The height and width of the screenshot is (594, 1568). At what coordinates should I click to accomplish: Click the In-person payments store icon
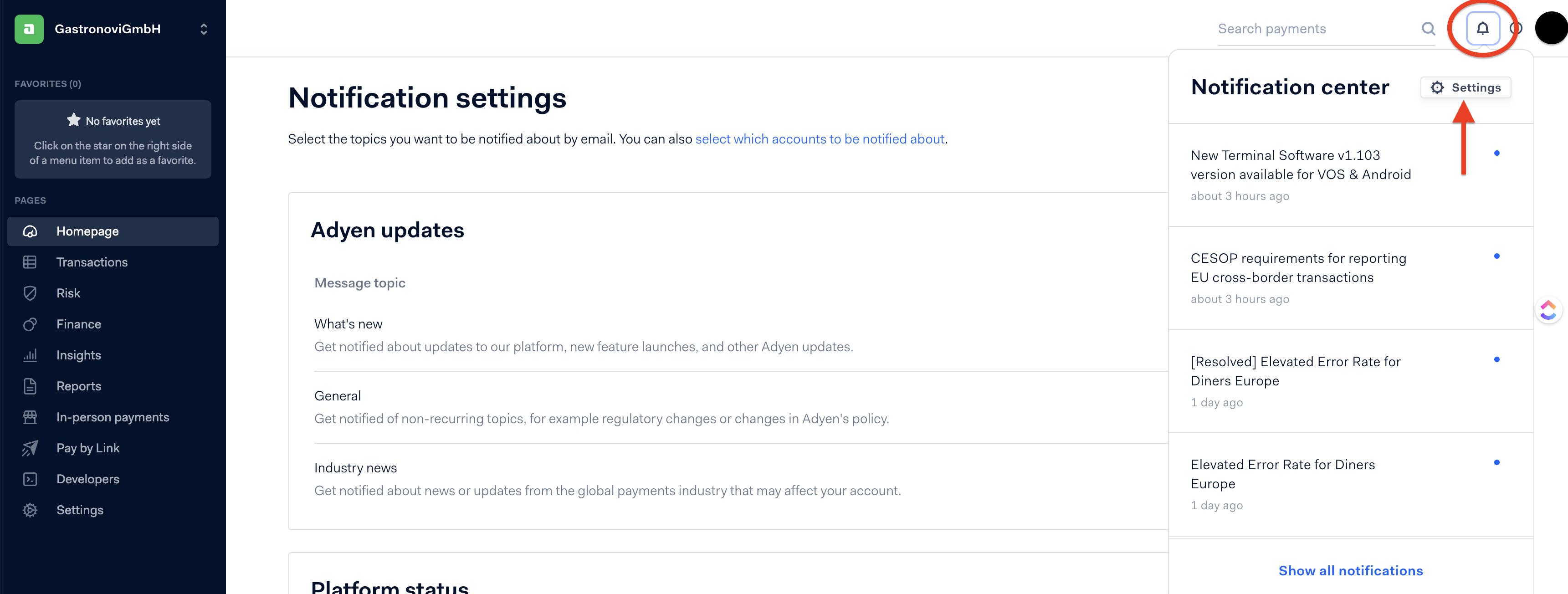tap(30, 418)
